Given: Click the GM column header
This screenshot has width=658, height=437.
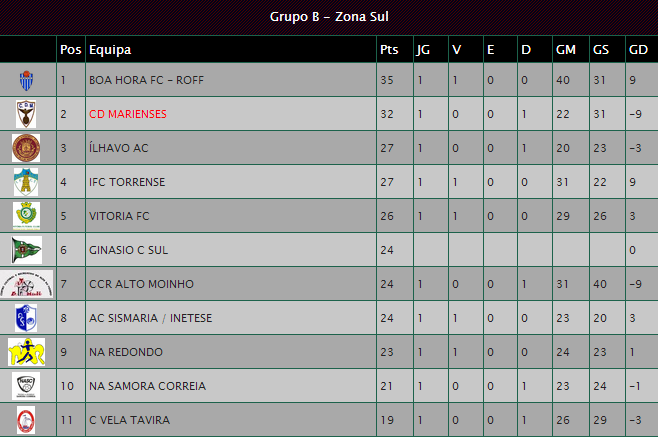Looking at the screenshot, I should coord(566,50).
